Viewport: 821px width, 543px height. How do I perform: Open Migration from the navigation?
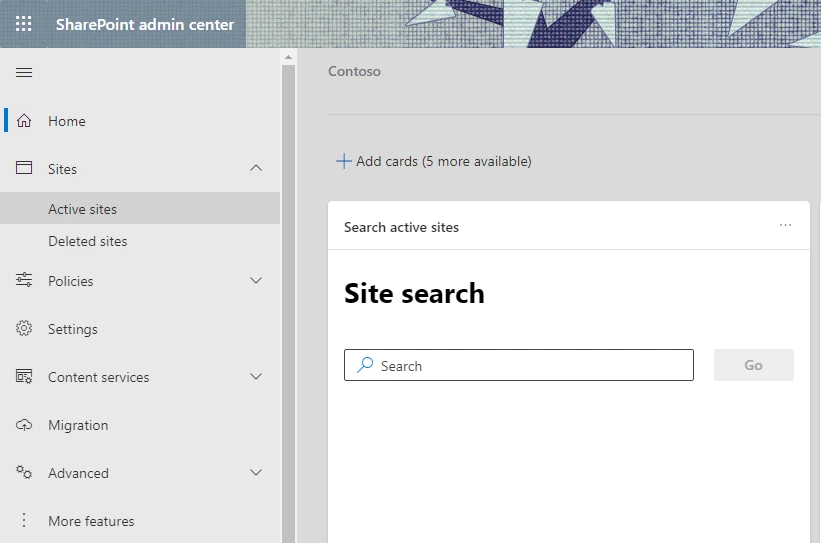tap(140, 425)
